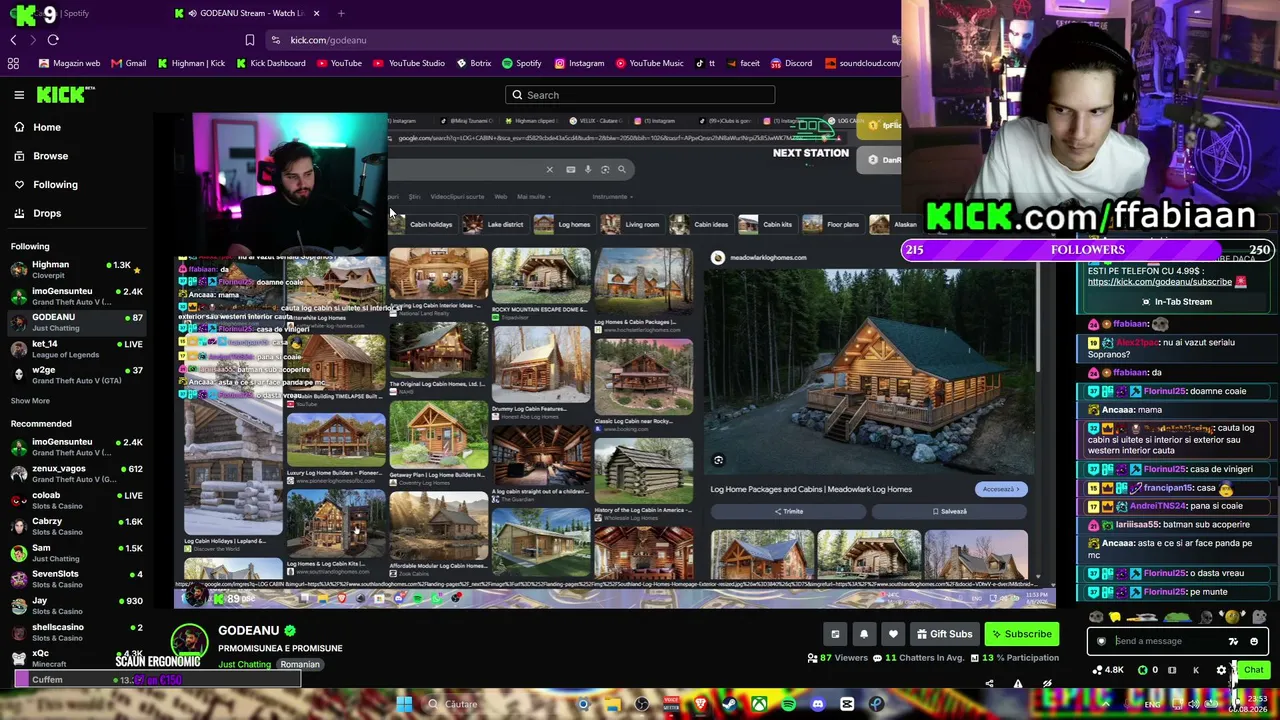Open the chat emote picker
The image size is (1280, 720).
click(x=1254, y=642)
